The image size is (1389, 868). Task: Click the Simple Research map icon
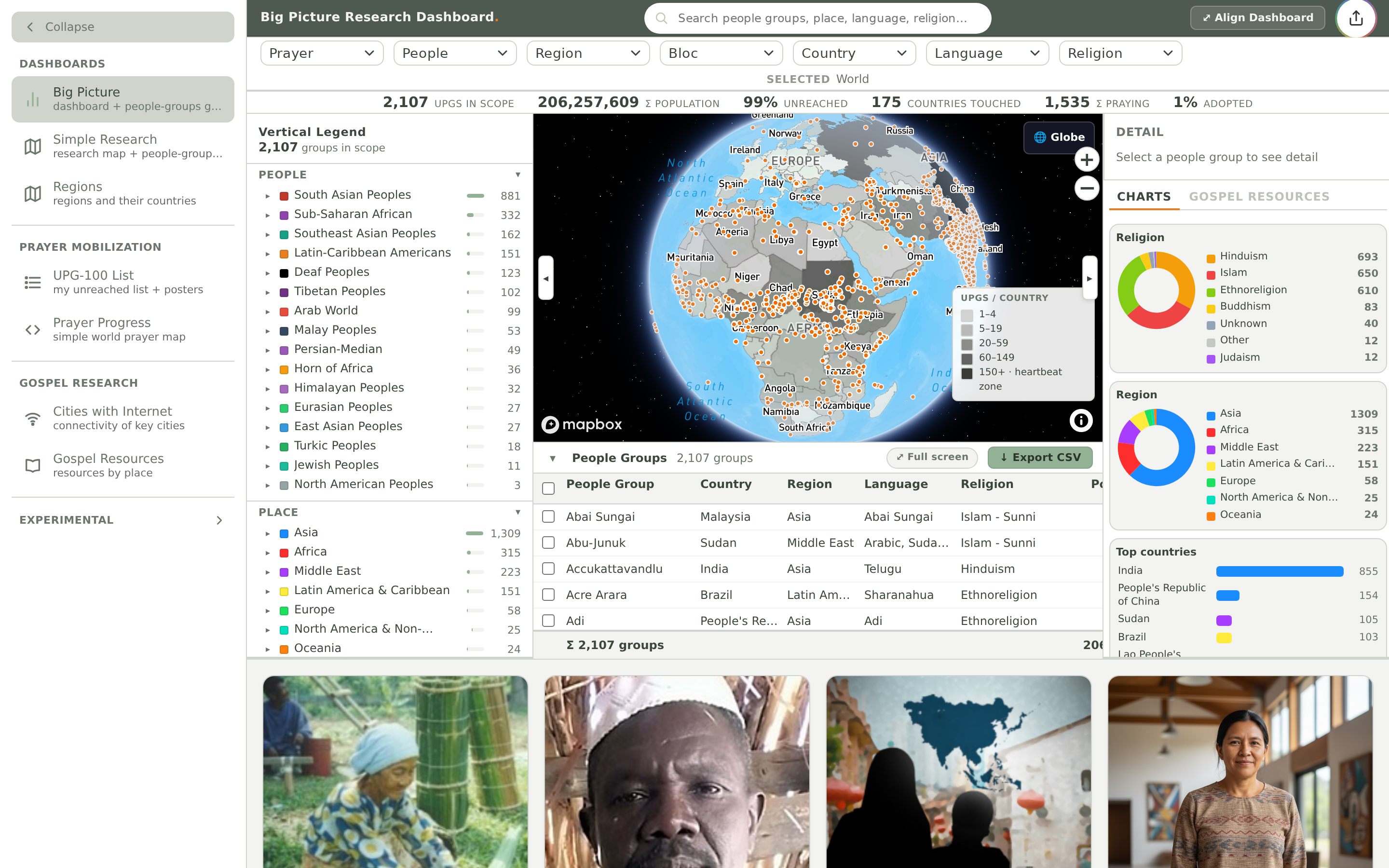[33, 147]
